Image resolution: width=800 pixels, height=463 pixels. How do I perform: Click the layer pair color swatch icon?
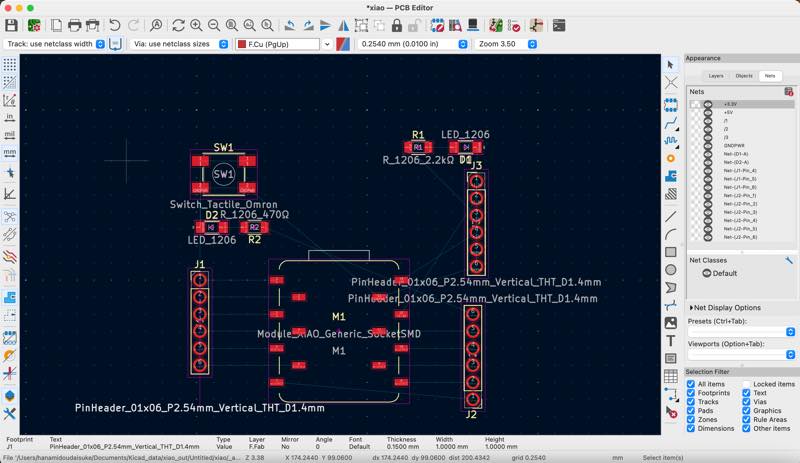pos(343,44)
